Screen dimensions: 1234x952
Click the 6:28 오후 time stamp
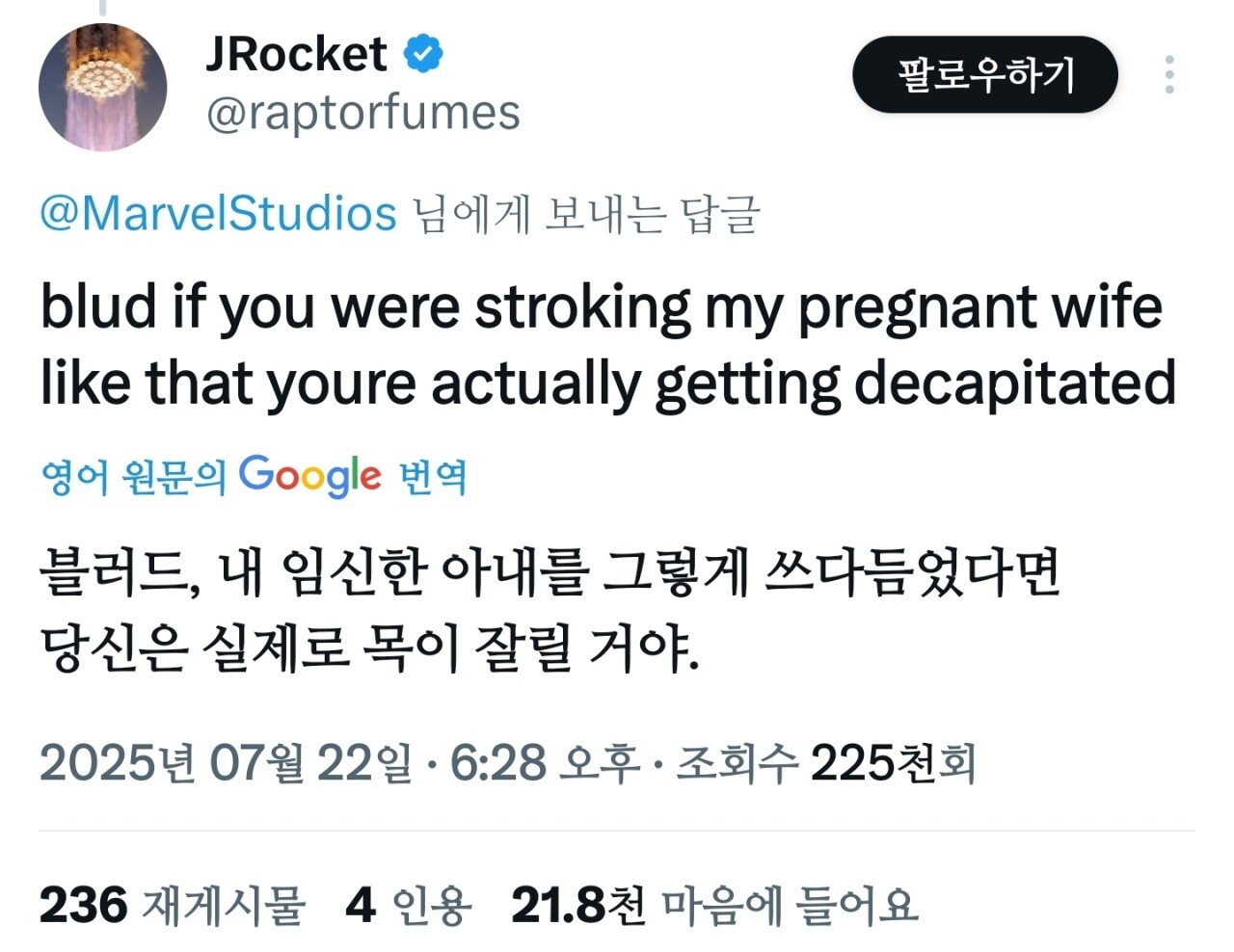coord(546,763)
